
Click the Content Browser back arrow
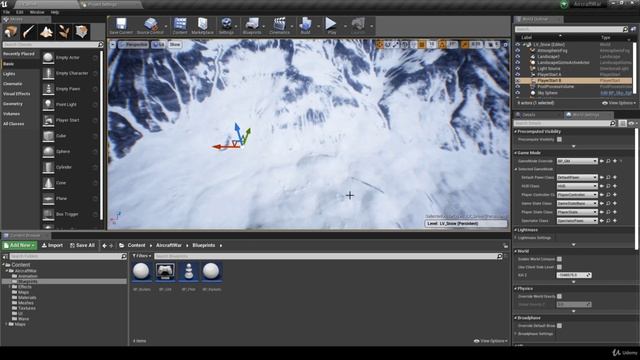tap(104, 246)
